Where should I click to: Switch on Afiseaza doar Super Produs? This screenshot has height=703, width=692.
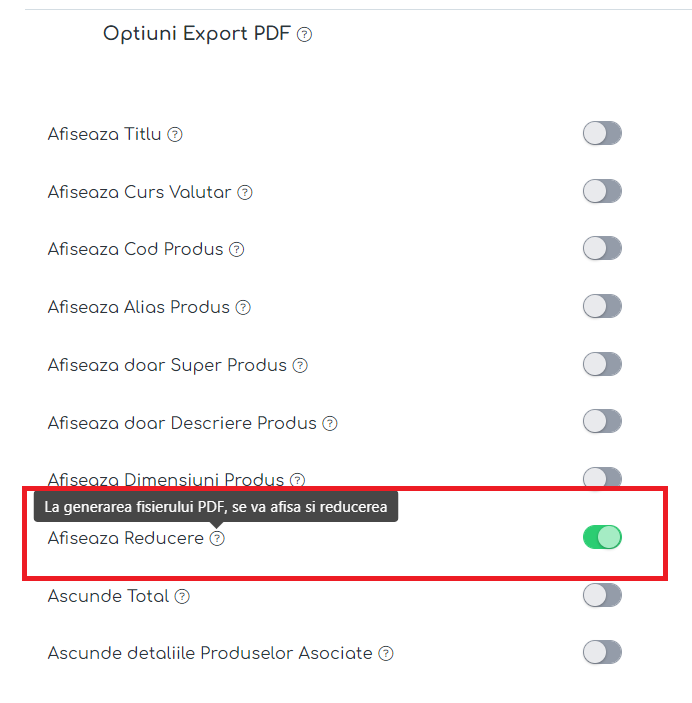[x=602, y=364]
